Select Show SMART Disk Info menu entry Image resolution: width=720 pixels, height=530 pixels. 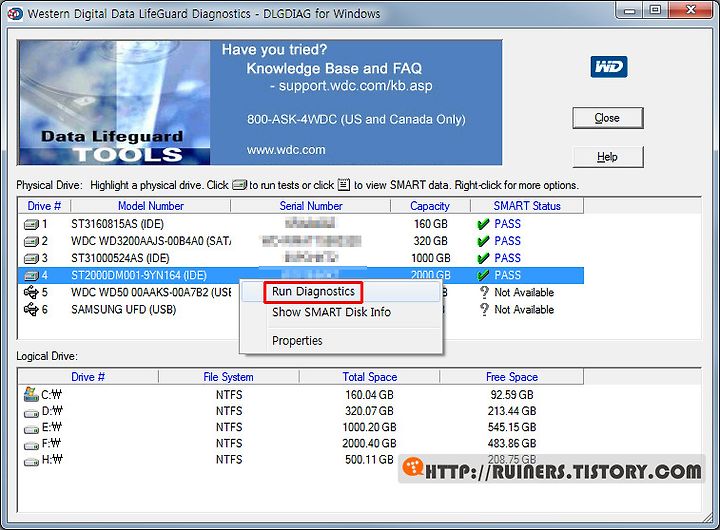point(331,312)
